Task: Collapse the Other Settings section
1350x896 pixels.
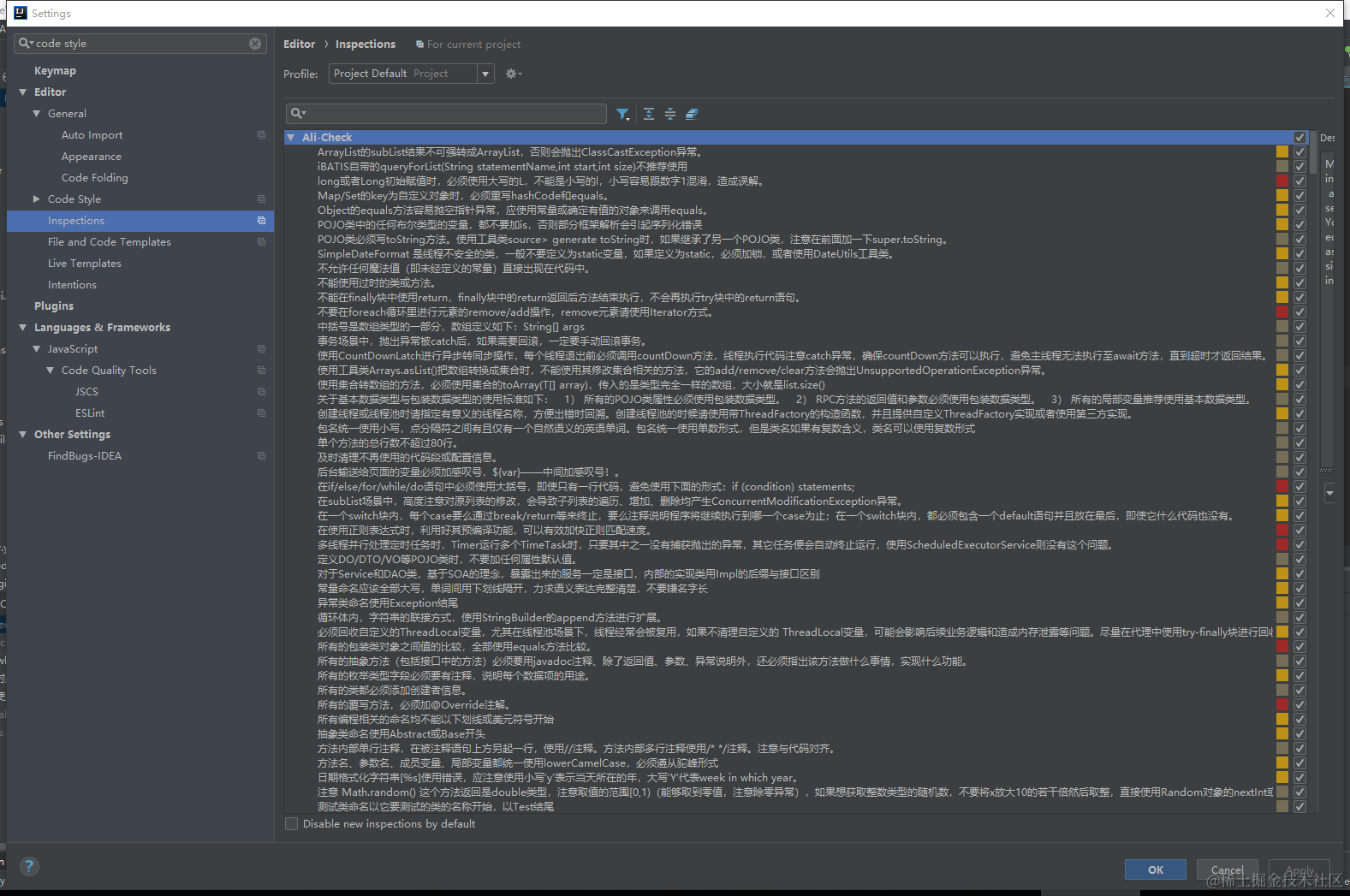Action: coord(23,435)
